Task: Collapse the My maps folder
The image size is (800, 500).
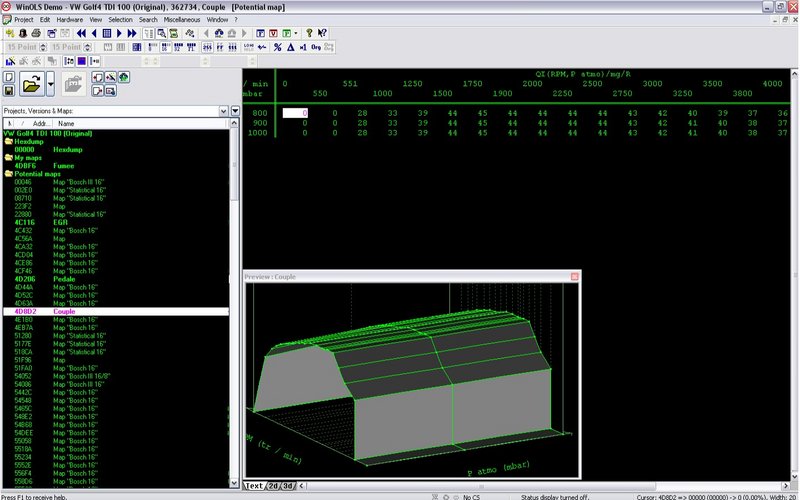Action: point(8,158)
